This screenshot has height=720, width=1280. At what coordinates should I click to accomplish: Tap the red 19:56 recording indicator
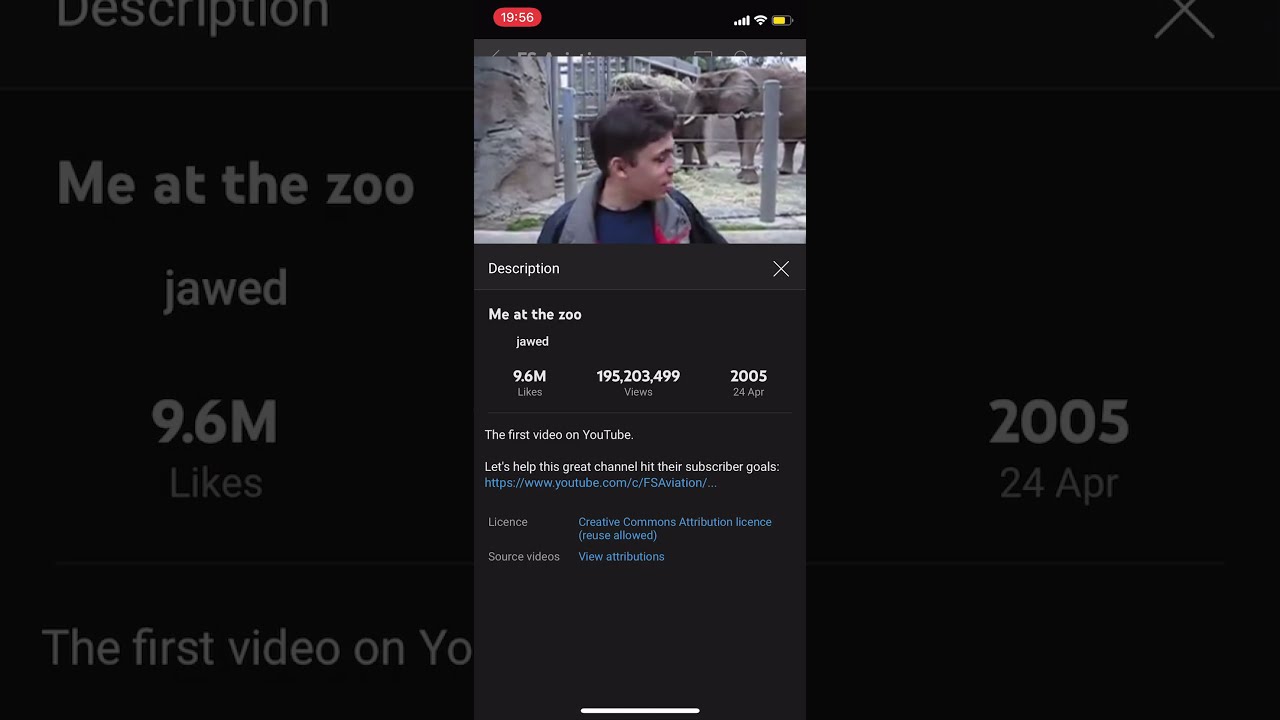click(517, 17)
